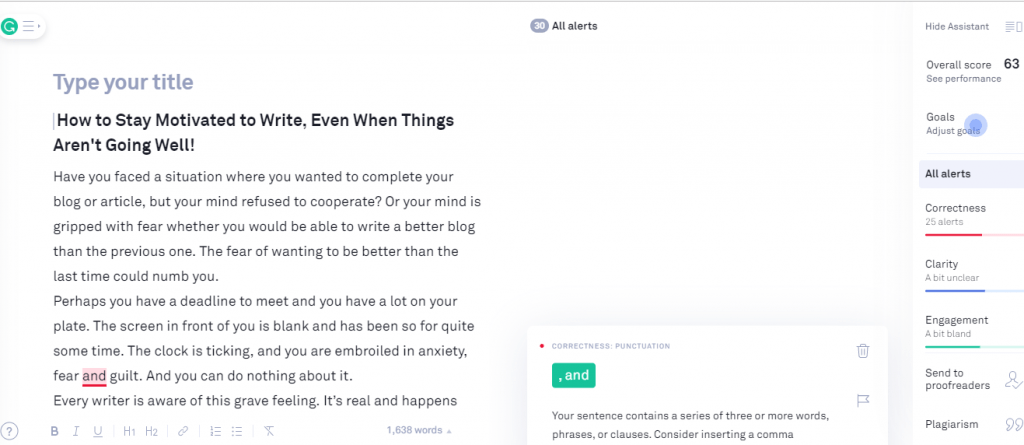
Task: Hide the Assistant panel
Action: point(957,26)
